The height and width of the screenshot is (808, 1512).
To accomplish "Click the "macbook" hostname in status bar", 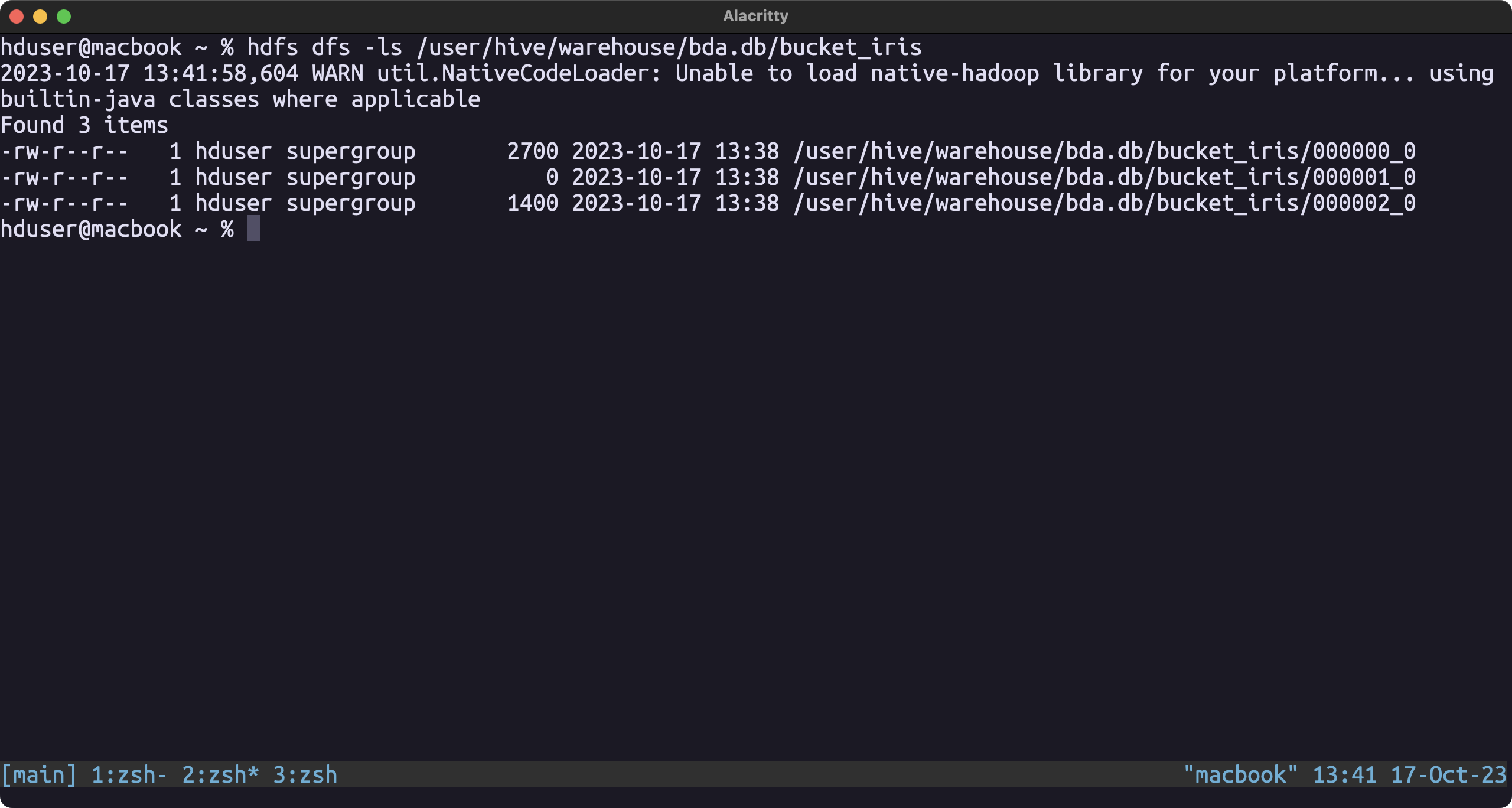I will 1240,775.
